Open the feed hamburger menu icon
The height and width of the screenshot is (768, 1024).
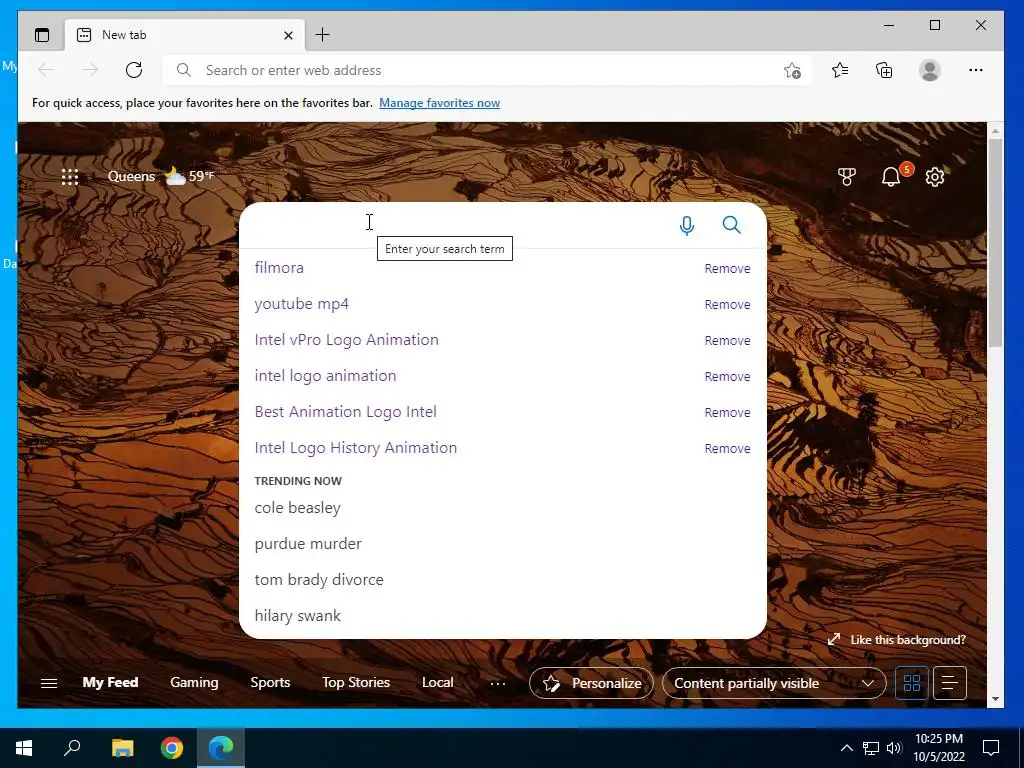(x=49, y=683)
